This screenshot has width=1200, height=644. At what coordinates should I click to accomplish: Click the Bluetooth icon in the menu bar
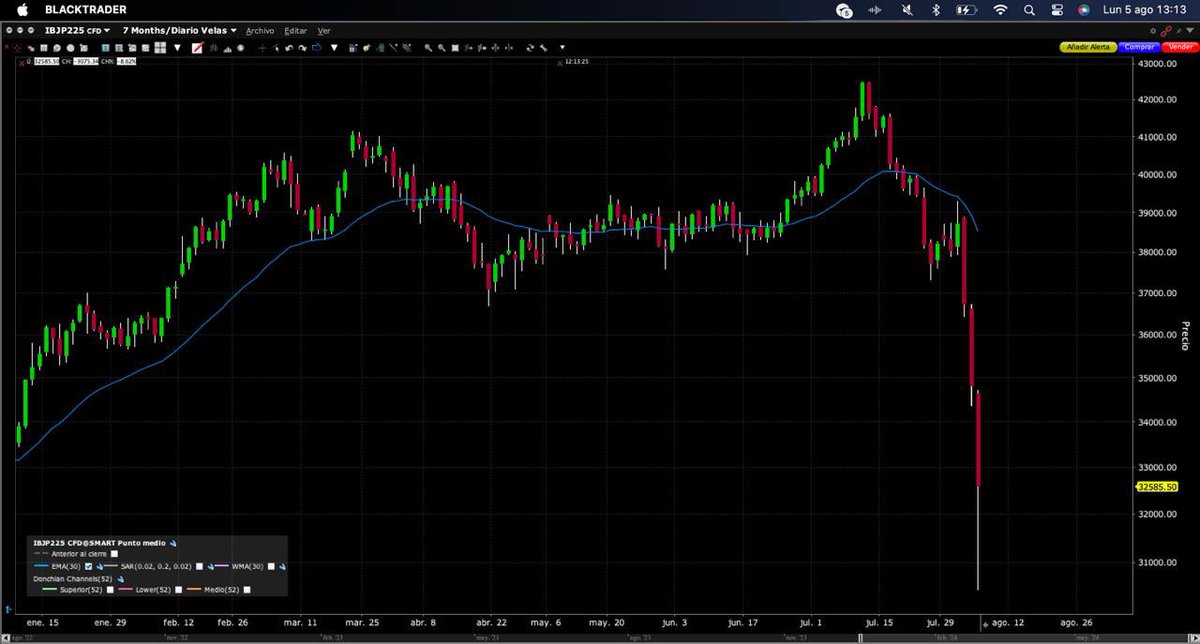[936, 9]
